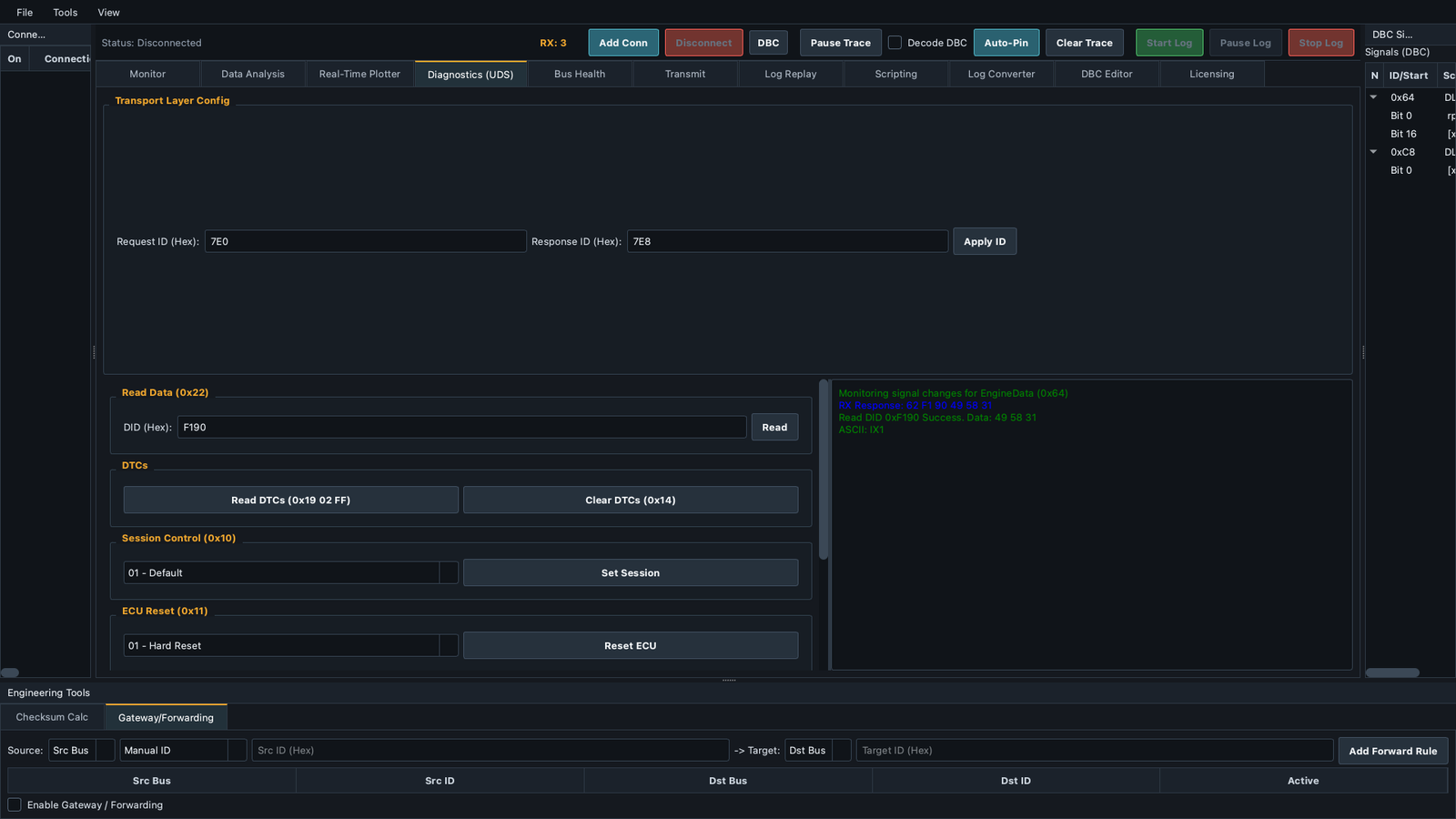Screen dimensions: 1456x819
Task: Click the Target ID (Hex) field
Action: coord(1095,750)
